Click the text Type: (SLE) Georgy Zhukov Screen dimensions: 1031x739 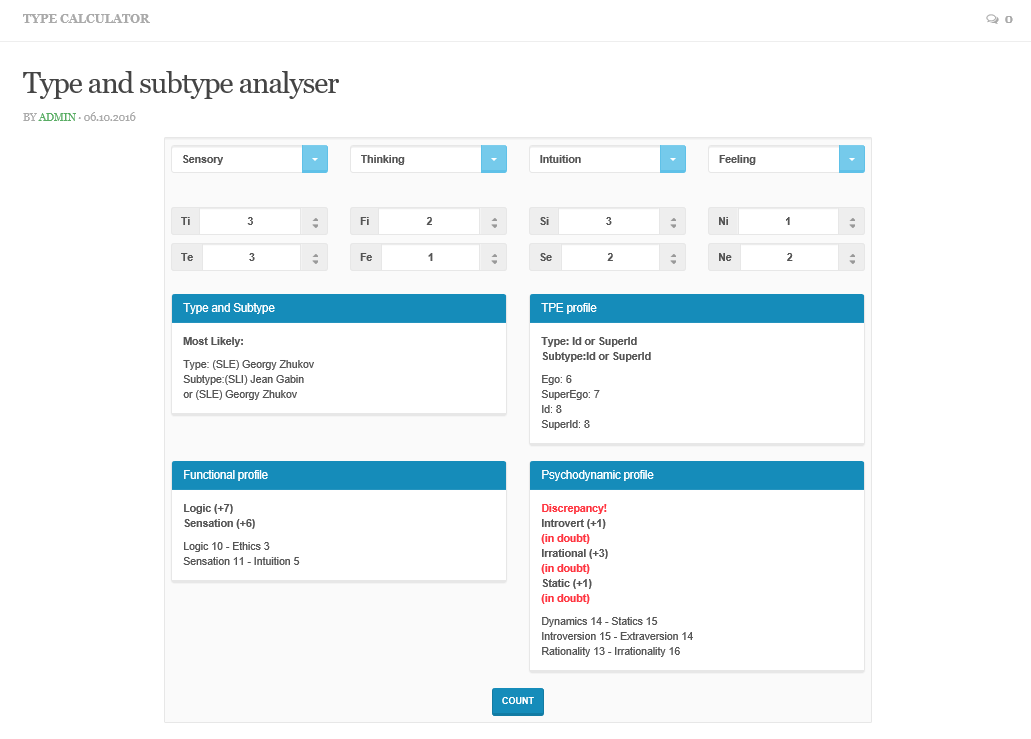[249, 364]
